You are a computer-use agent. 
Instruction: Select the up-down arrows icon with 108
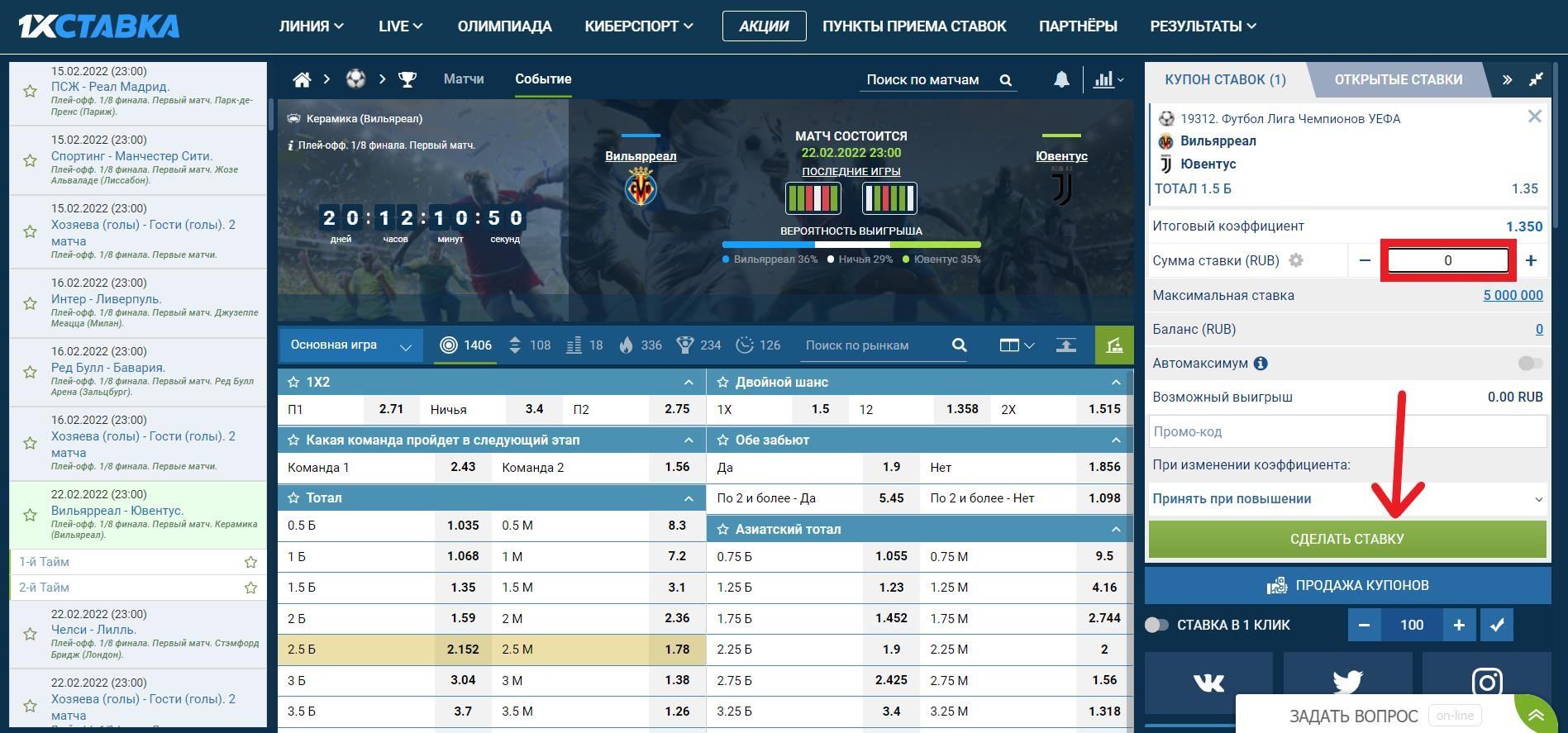[x=515, y=345]
